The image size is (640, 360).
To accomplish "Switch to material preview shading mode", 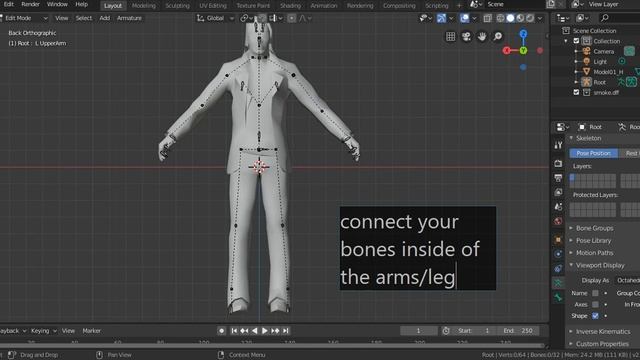I will tap(520, 18).
